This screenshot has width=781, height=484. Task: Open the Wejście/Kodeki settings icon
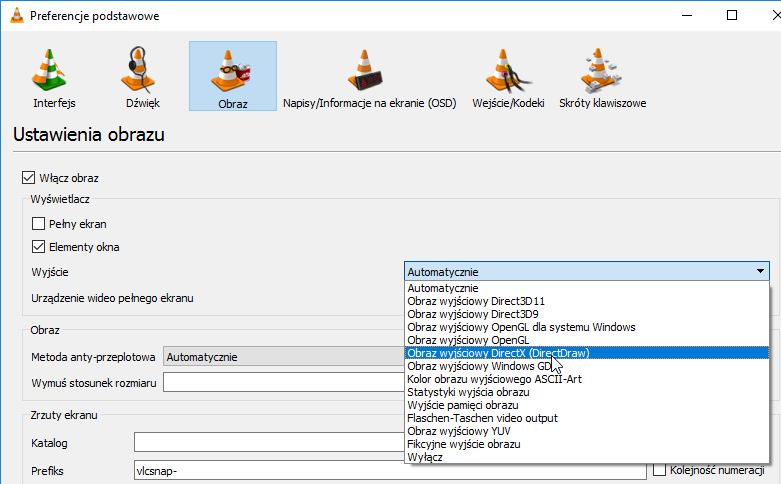click(508, 71)
